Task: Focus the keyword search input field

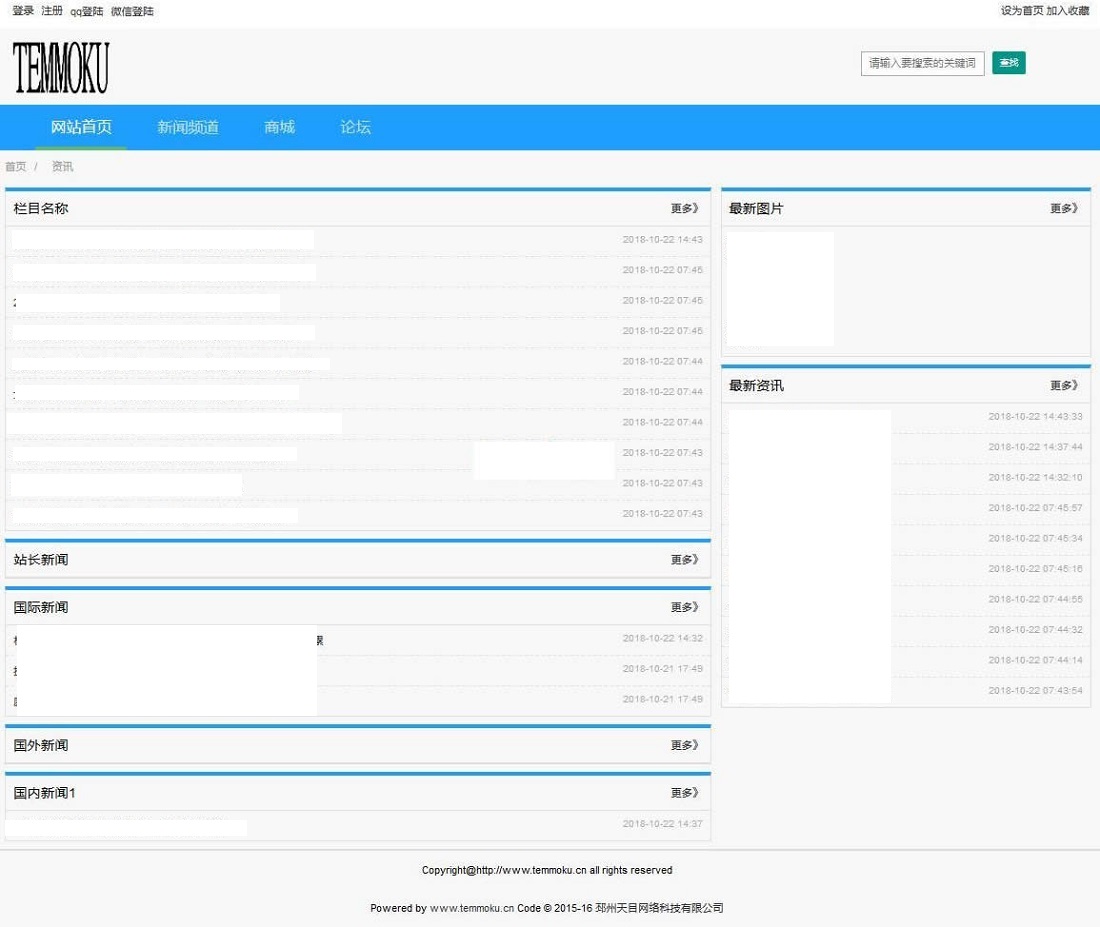Action: click(x=922, y=63)
